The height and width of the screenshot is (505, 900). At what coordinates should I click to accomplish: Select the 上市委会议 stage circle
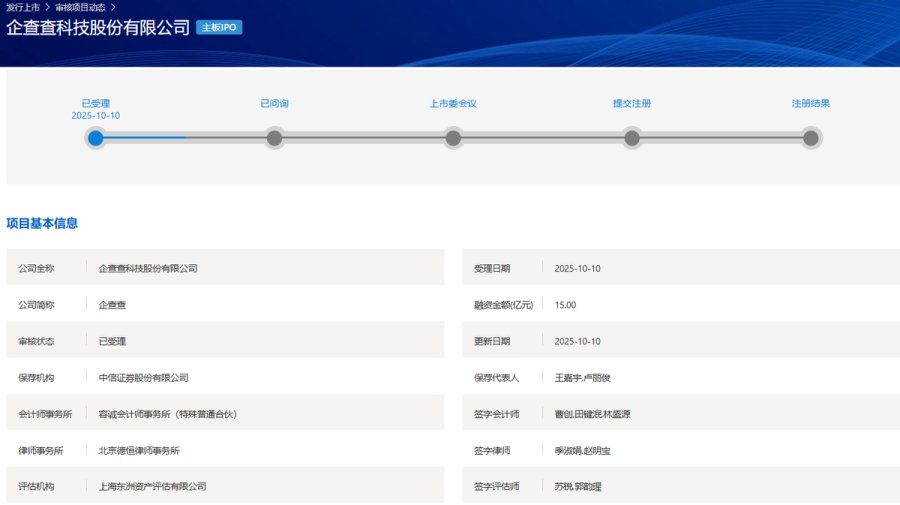coord(453,138)
